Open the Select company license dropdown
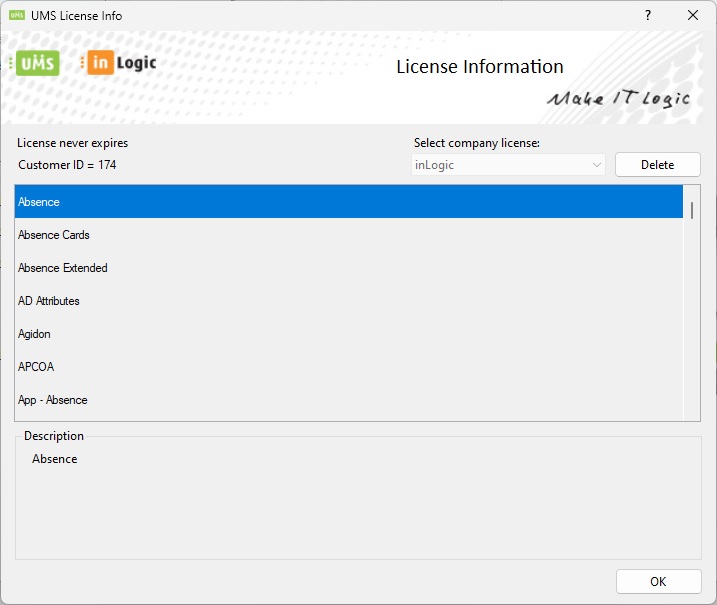Image resolution: width=717 pixels, height=605 pixels. (509, 165)
